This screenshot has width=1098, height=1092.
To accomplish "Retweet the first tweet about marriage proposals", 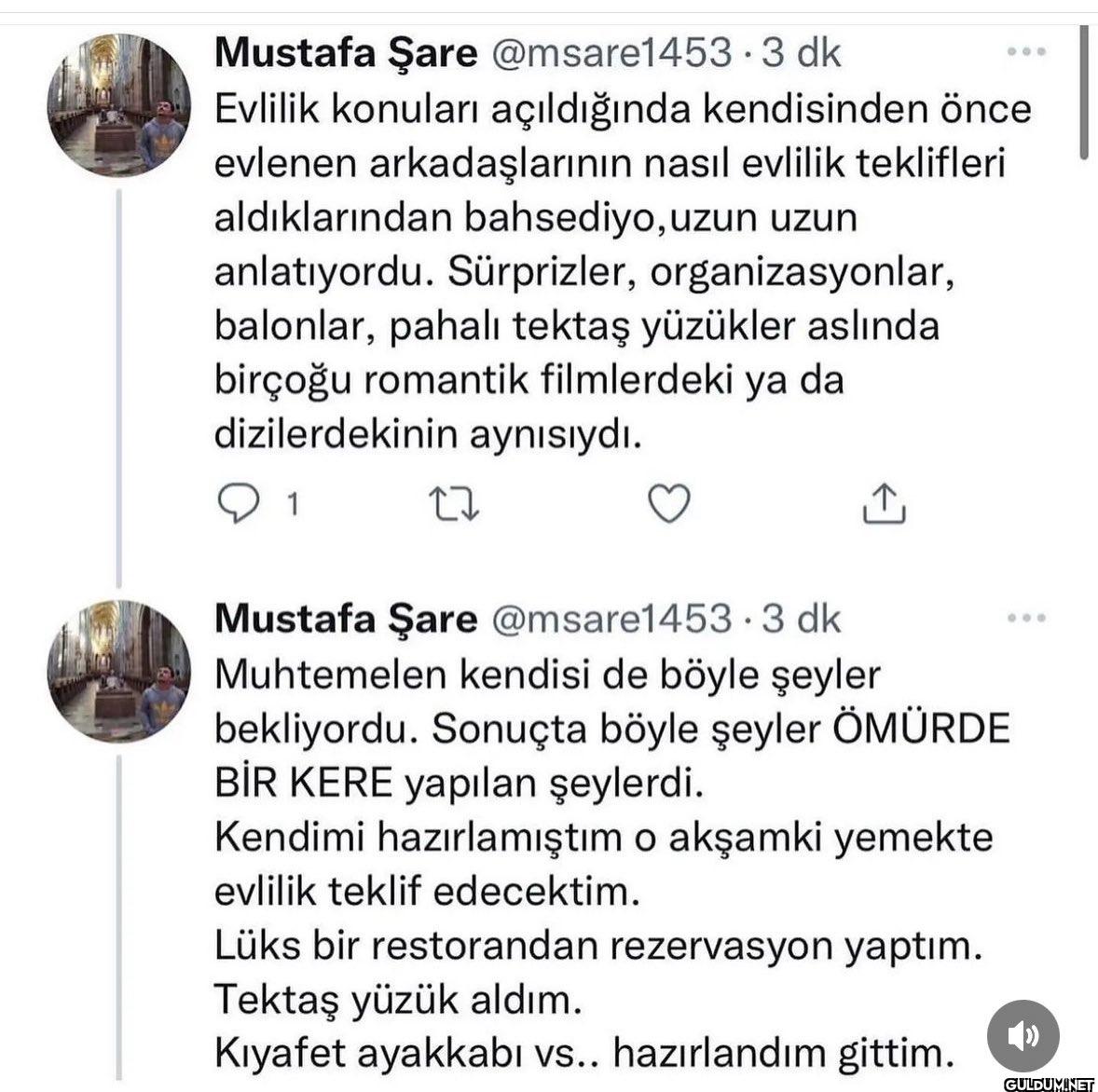I will click(453, 504).
